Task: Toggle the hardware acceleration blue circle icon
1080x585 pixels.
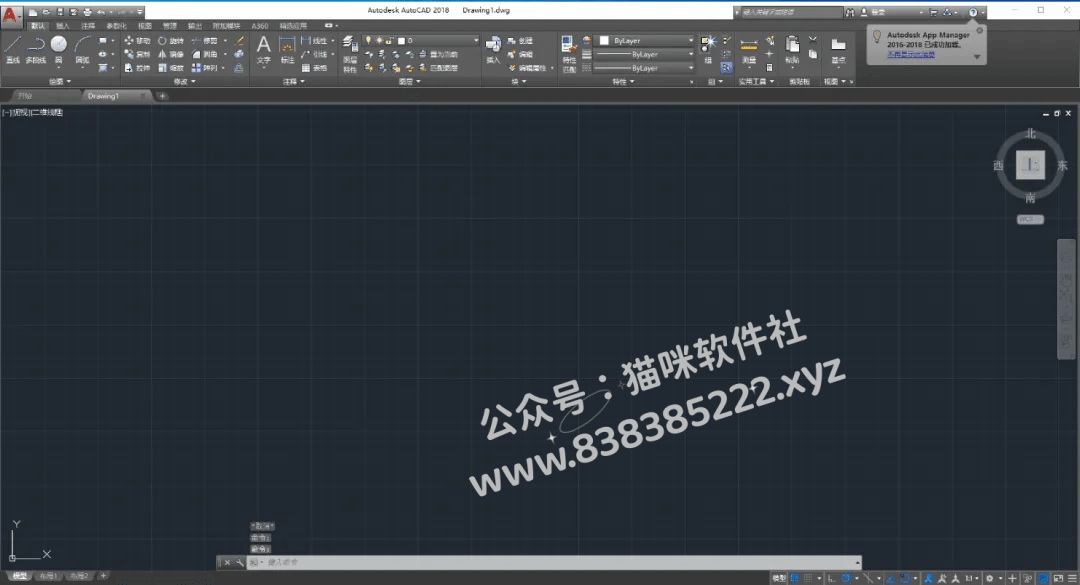Action: point(1043,578)
